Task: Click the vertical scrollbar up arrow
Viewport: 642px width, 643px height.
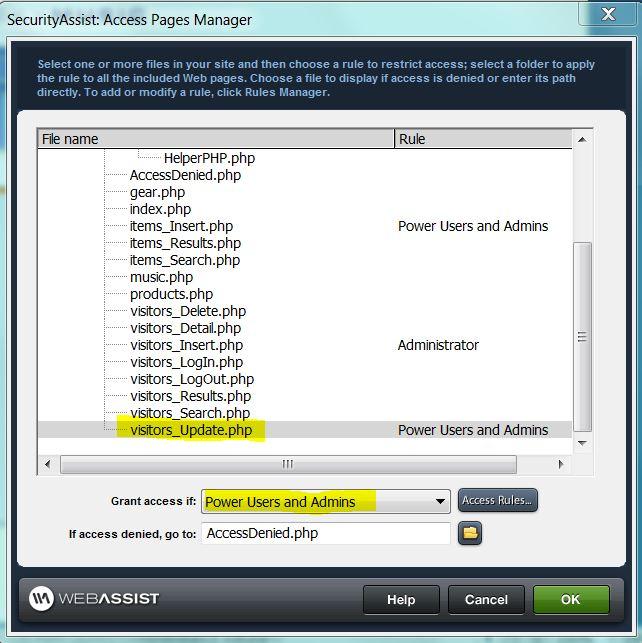Action: [x=582, y=140]
